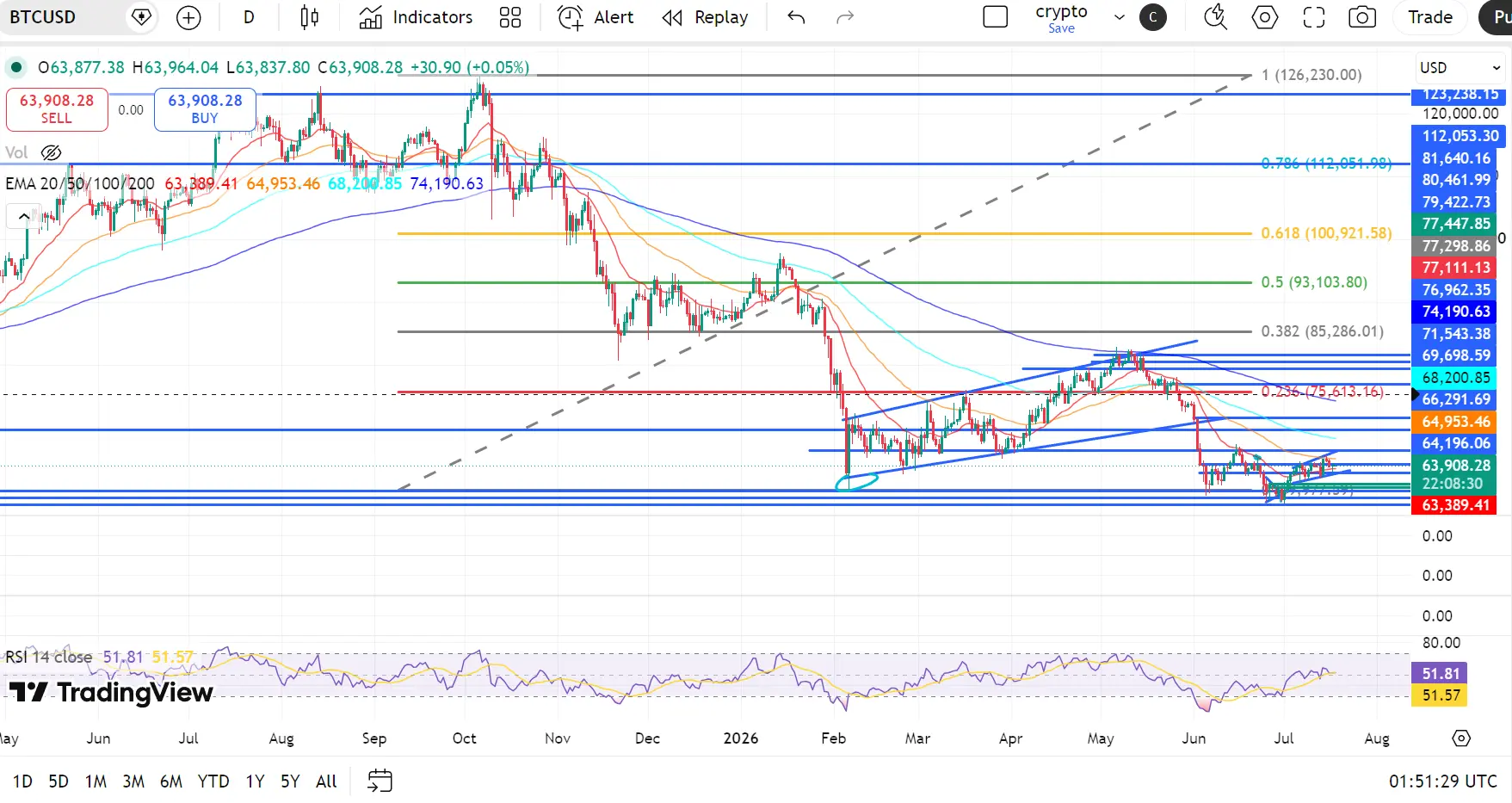Undo the last chart action
The width and height of the screenshot is (1512, 803).
pyautogui.click(x=796, y=17)
